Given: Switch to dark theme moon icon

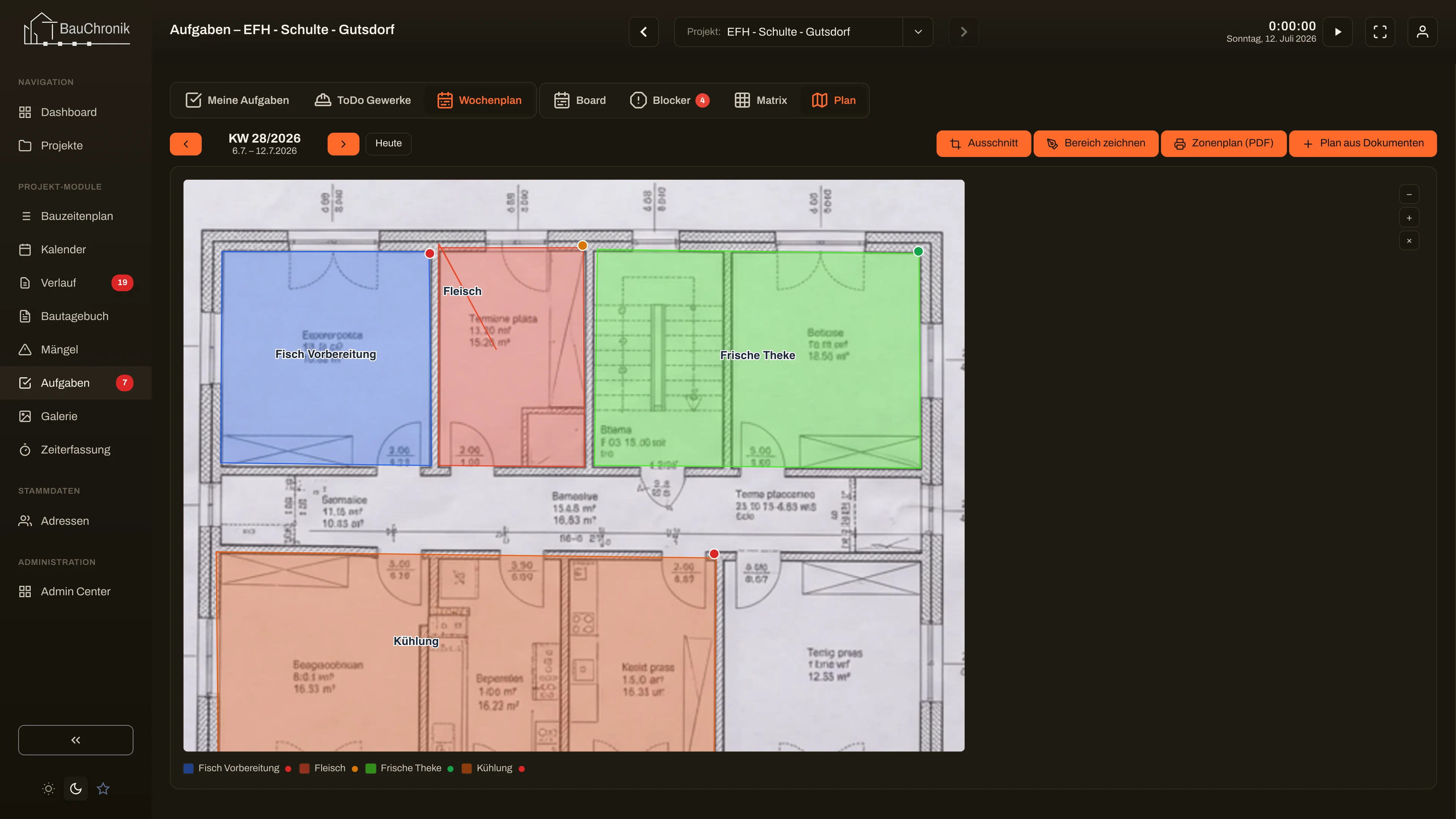Looking at the screenshot, I should pos(76,789).
